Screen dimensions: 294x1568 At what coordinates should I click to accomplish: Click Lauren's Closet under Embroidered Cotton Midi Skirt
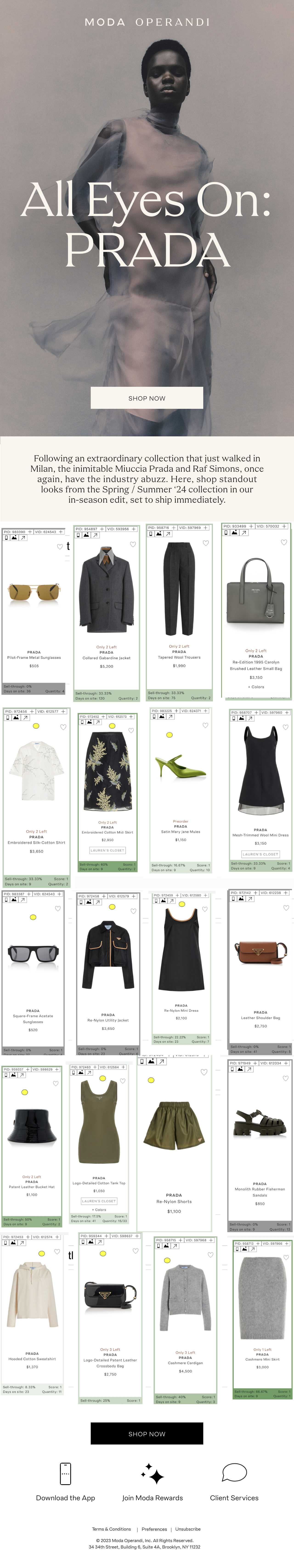click(107, 850)
